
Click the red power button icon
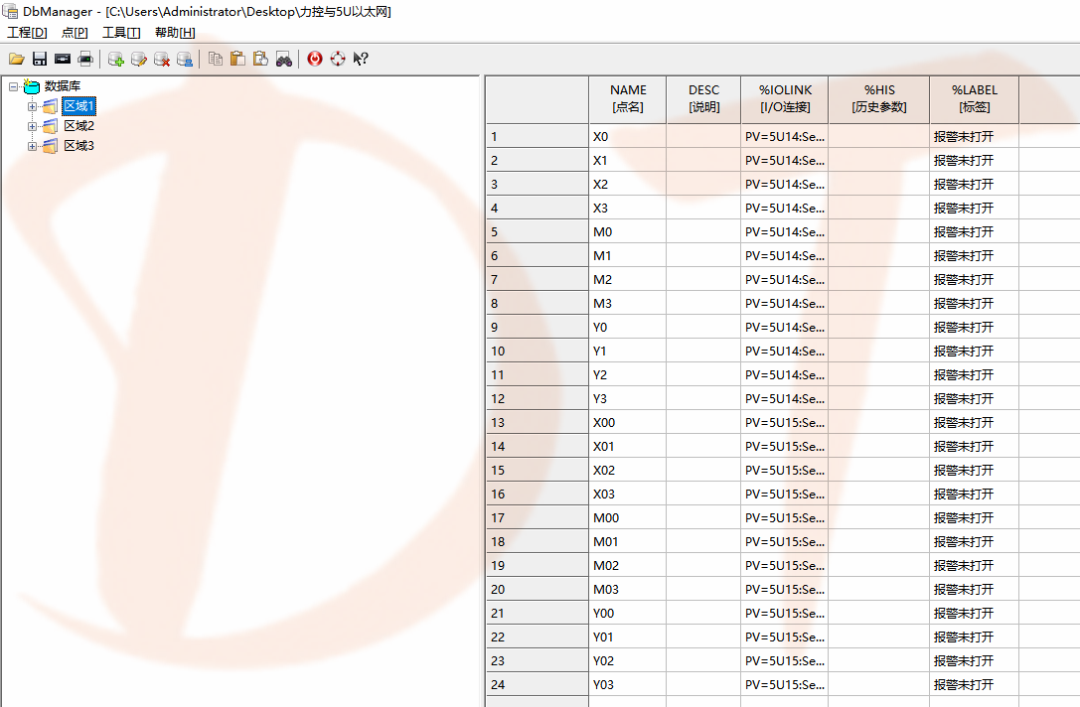(x=315, y=59)
